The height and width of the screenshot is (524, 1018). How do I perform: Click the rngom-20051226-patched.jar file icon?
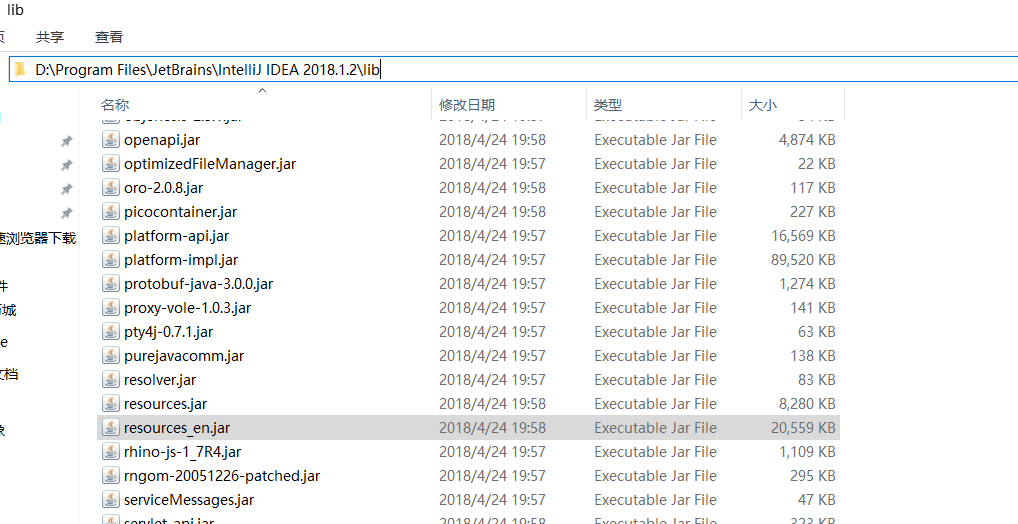point(111,476)
